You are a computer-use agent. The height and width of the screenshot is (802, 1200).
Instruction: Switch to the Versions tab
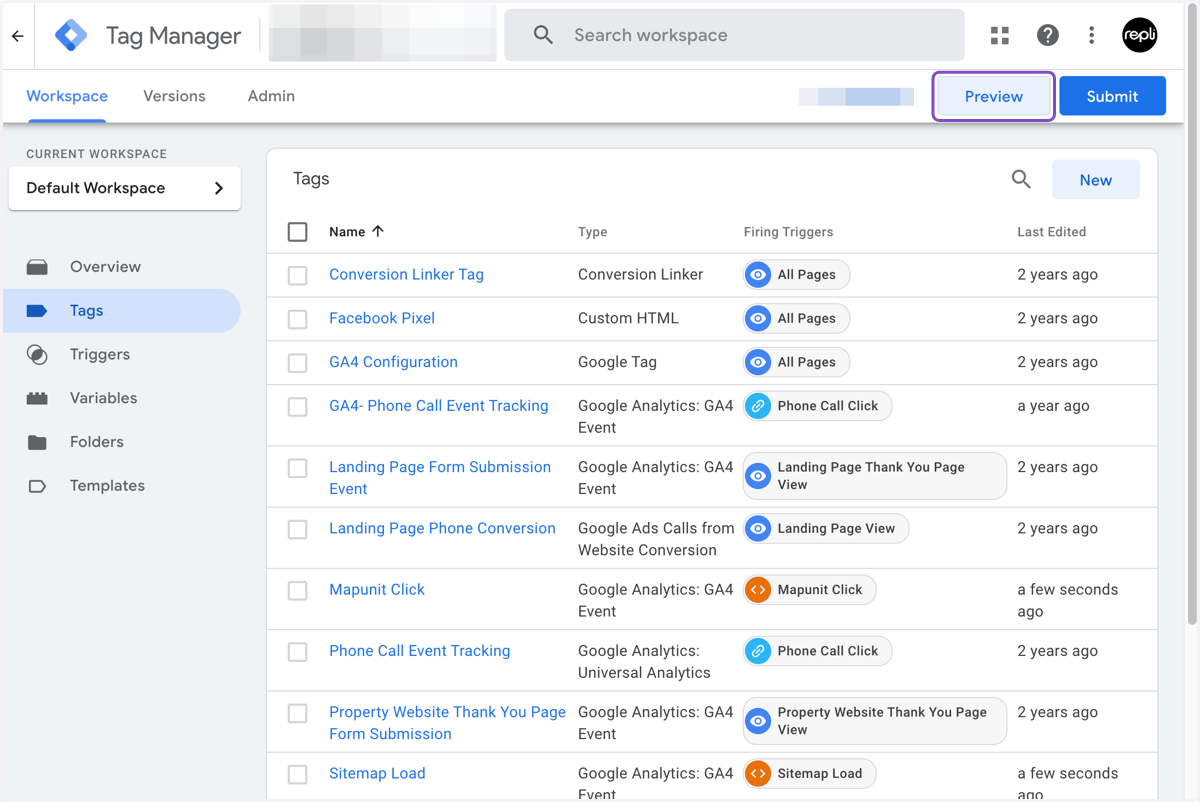coord(174,96)
